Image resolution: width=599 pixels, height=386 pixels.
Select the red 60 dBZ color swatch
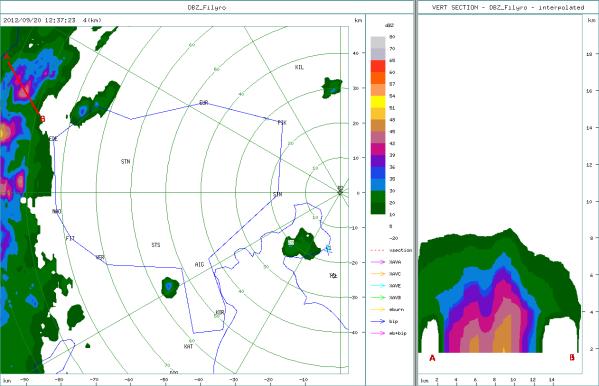(378, 66)
